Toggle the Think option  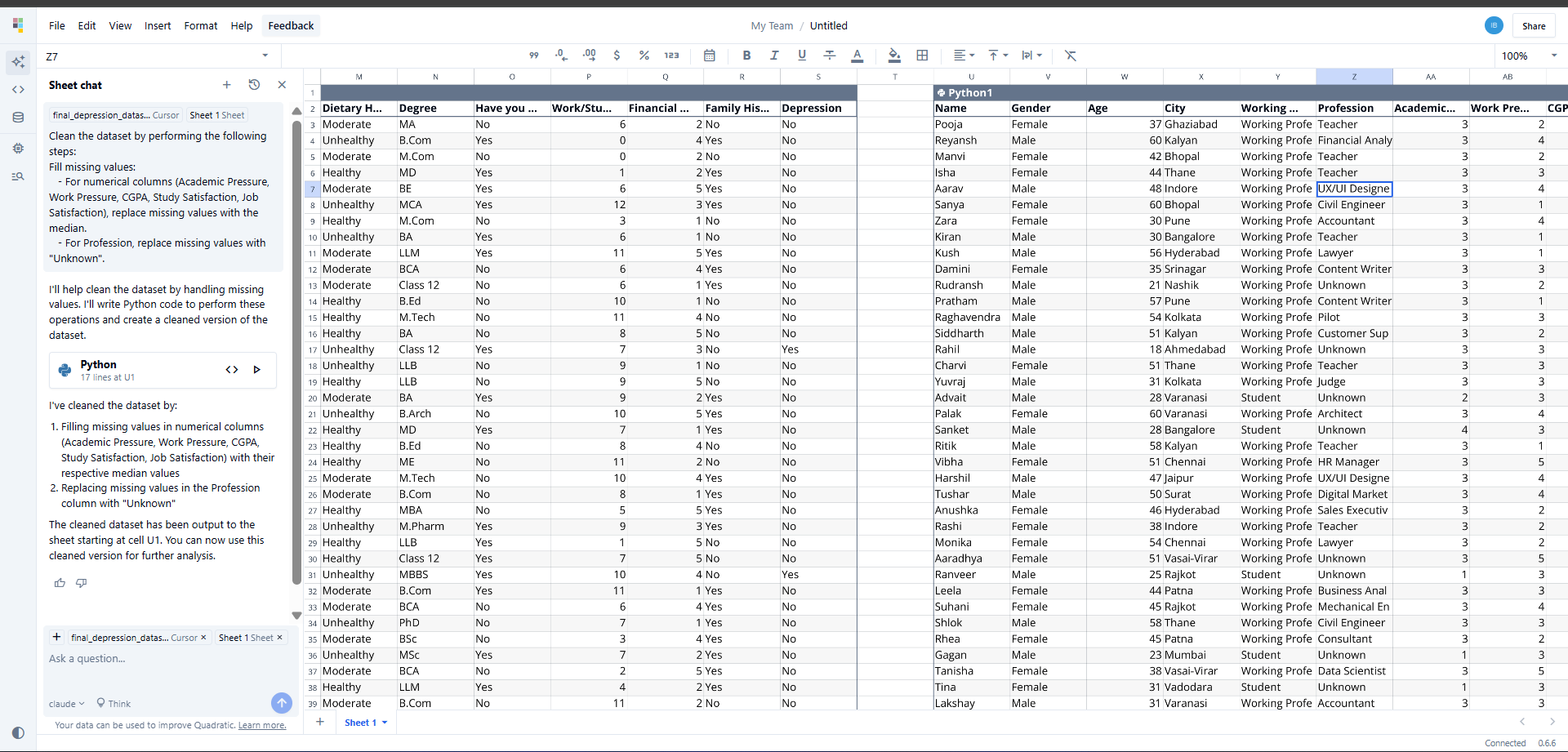(114, 704)
